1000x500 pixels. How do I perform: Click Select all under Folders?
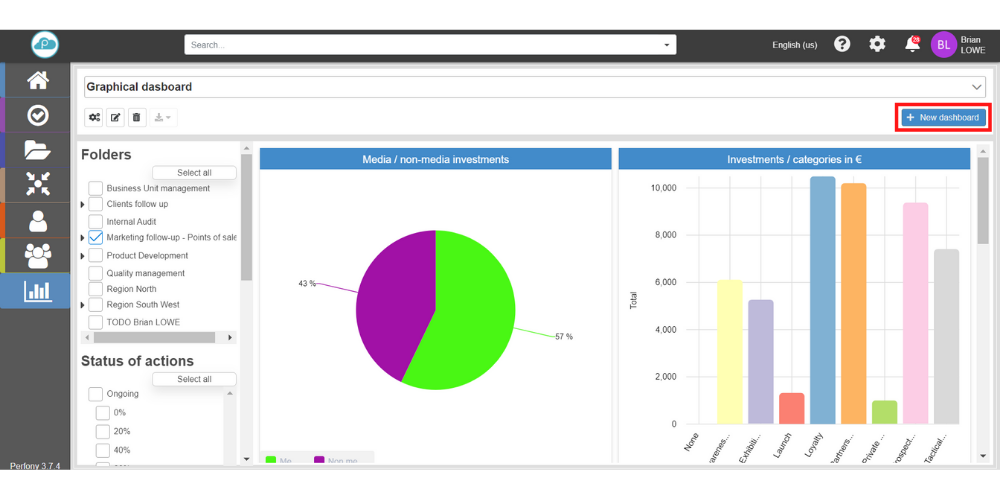[194, 173]
